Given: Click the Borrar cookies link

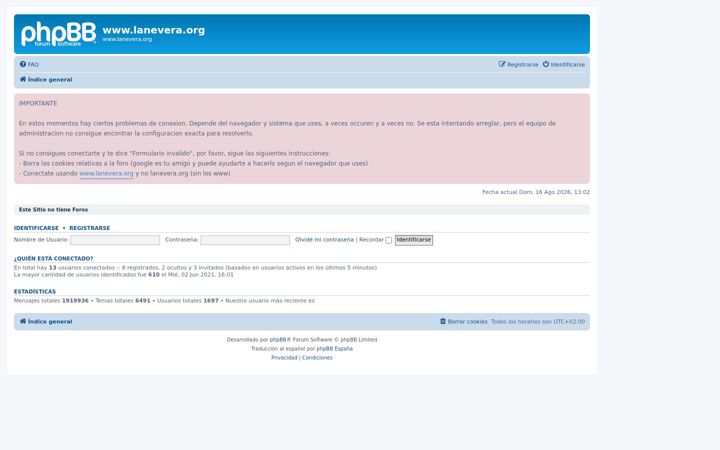Looking at the screenshot, I should point(467,321).
